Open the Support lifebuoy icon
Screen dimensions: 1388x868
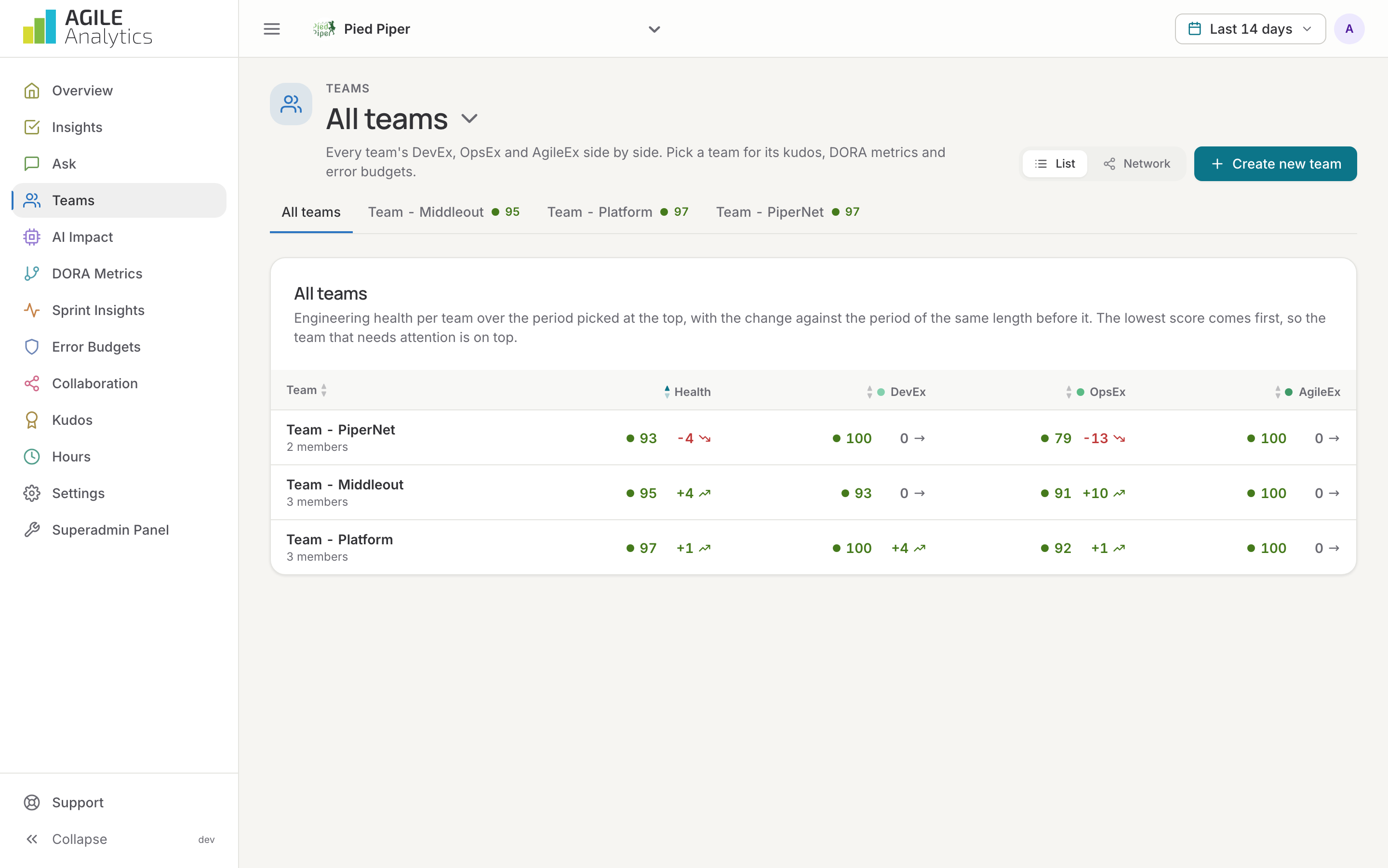(32, 802)
